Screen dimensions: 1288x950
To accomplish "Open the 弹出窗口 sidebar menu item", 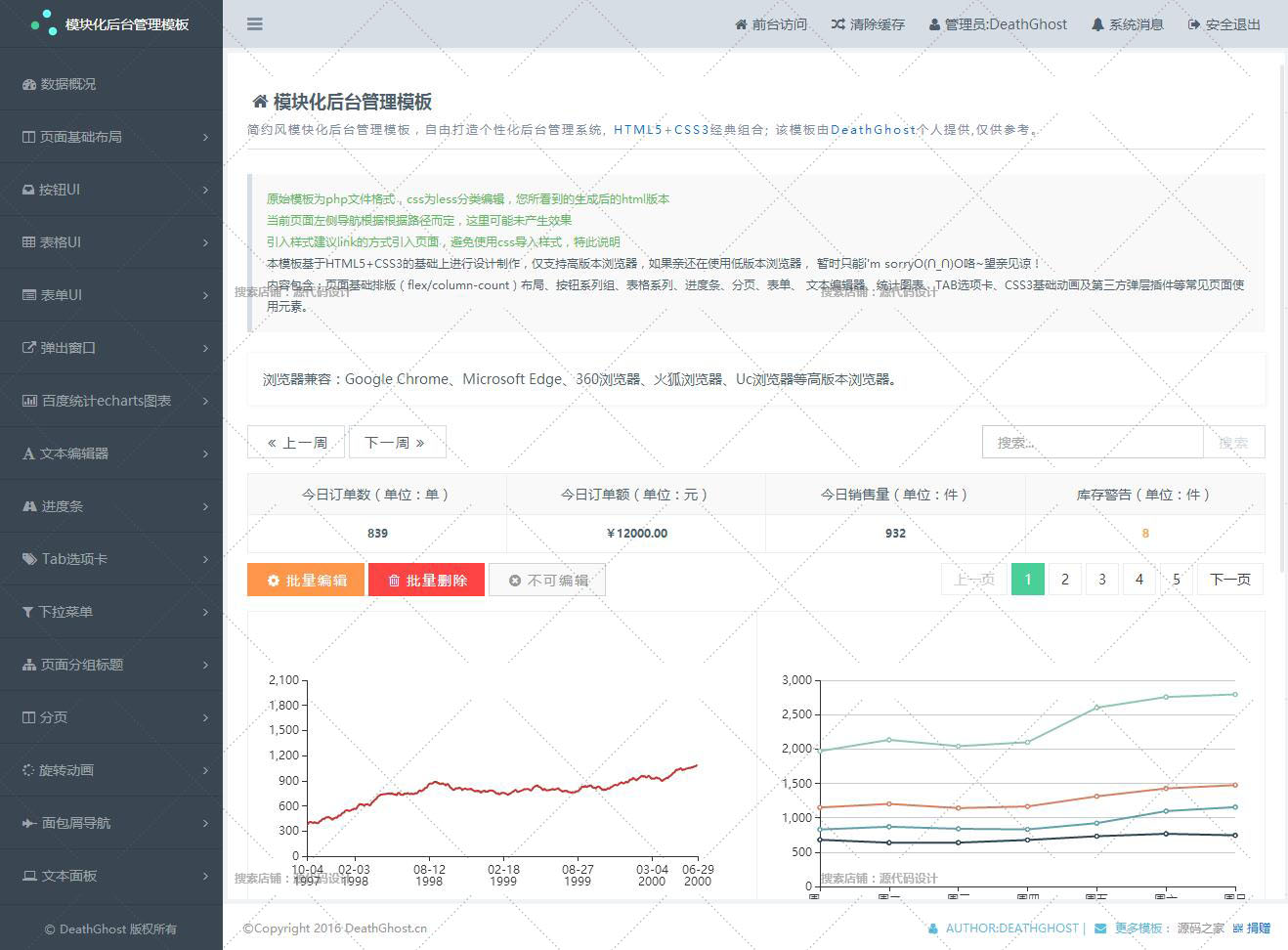I will [x=67, y=348].
